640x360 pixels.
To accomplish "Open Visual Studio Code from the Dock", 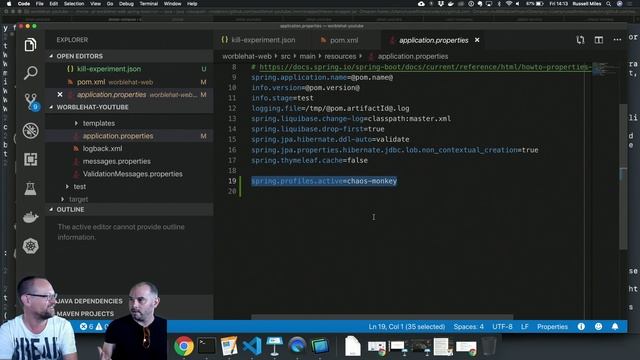I will coord(252,346).
